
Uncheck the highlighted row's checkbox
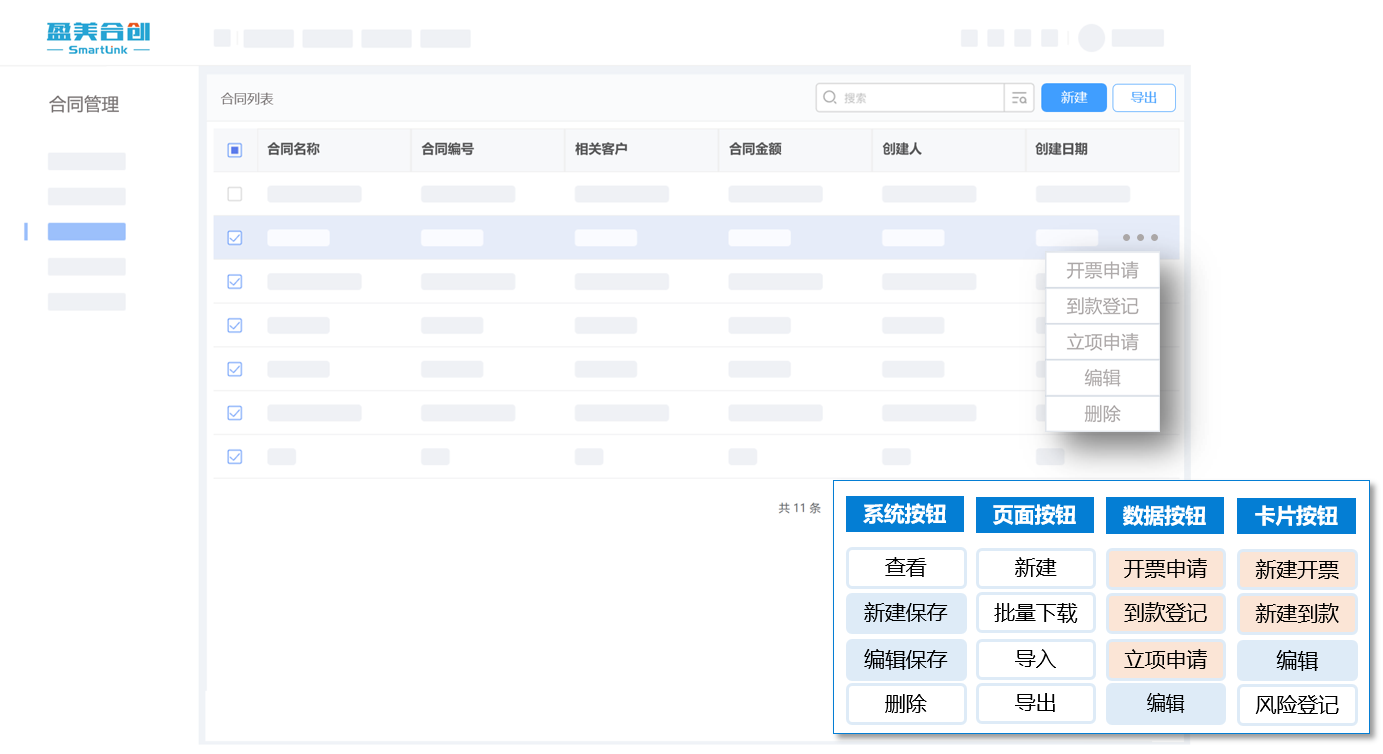click(x=235, y=238)
